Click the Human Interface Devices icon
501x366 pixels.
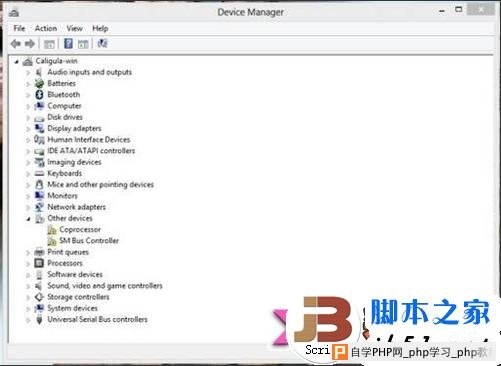click(x=39, y=140)
